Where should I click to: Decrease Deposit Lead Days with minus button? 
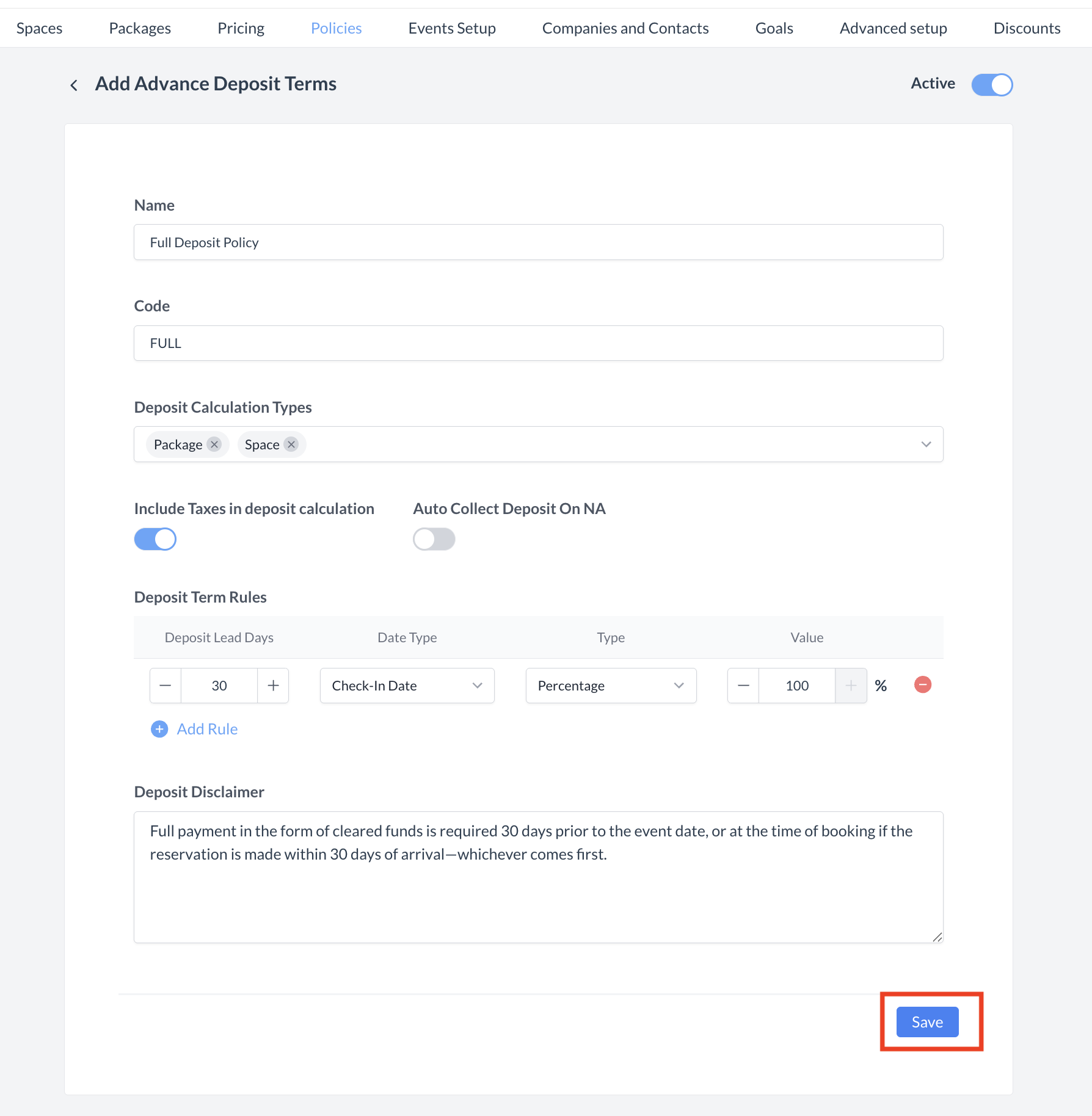click(x=166, y=686)
